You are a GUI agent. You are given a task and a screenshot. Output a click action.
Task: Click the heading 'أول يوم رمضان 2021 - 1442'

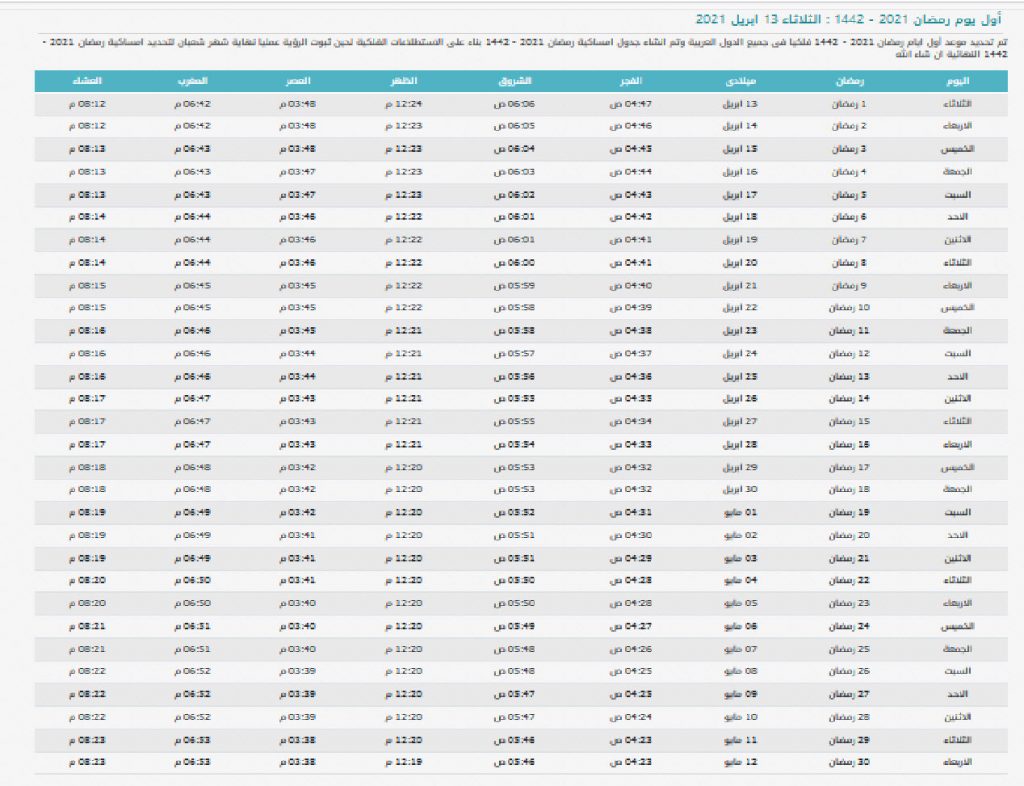coord(918,19)
